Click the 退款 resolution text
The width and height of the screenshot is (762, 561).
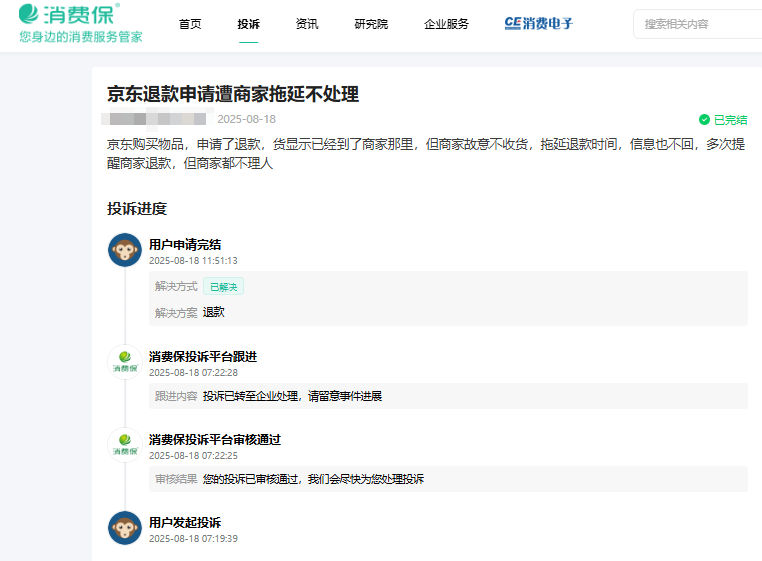214,312
